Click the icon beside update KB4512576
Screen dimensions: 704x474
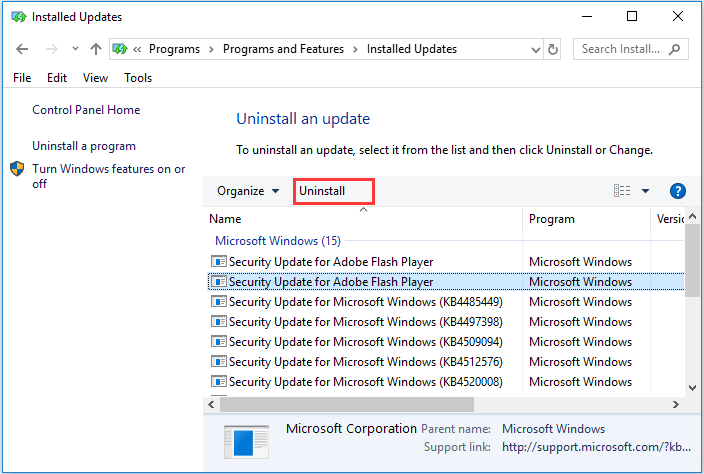coord(219,361)
